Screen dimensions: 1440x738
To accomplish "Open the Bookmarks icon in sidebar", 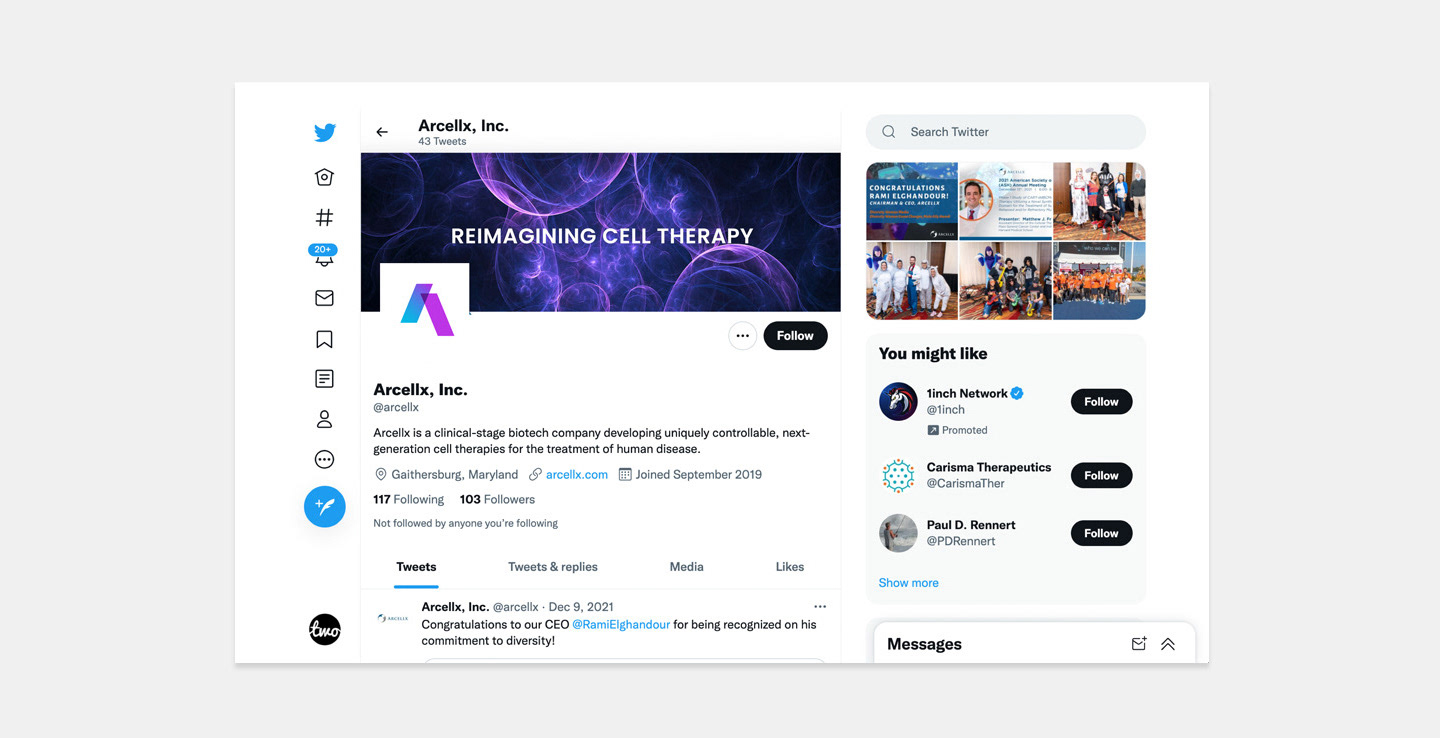I will (x=324, y=339).
